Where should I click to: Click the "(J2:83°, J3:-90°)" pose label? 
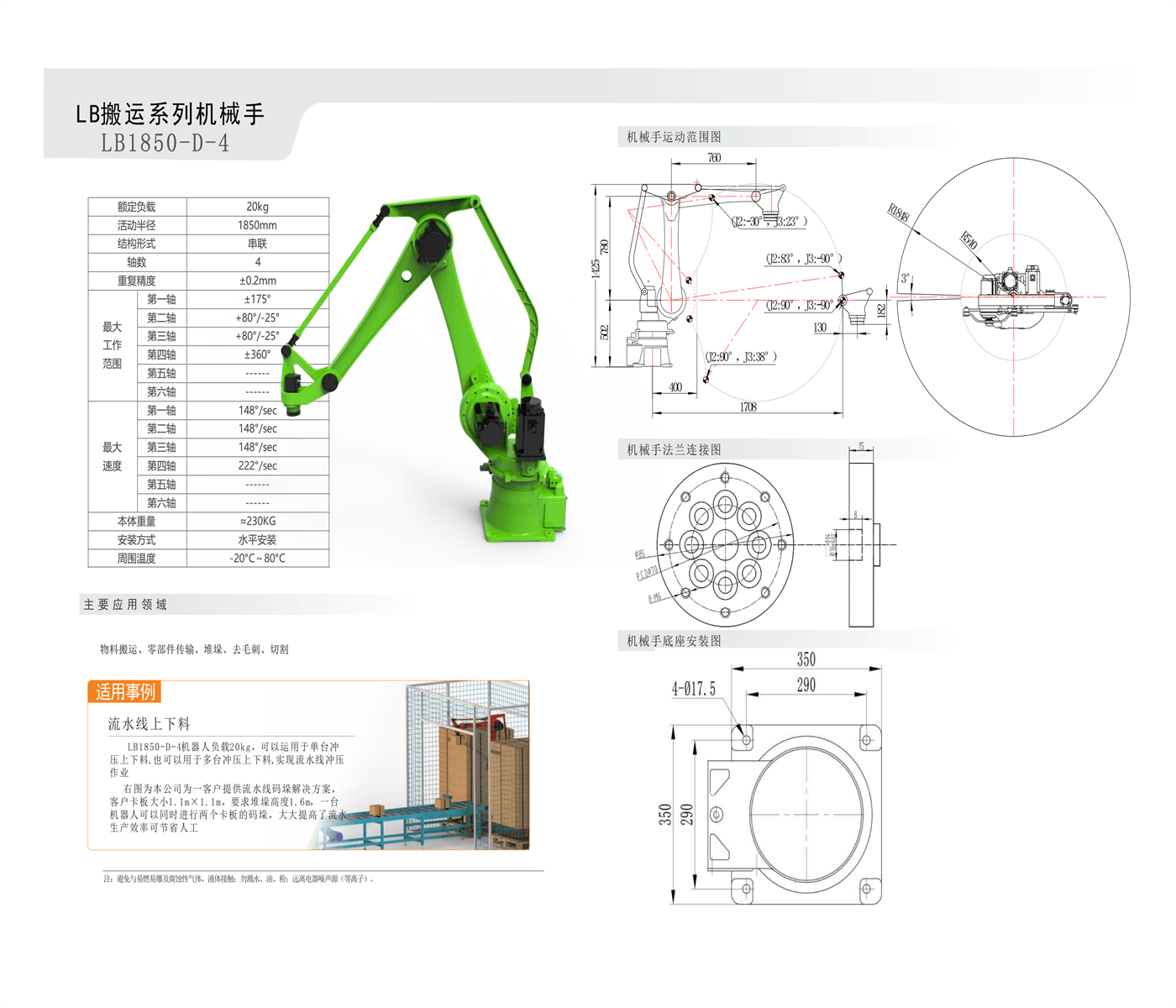(x=803, y=259)
